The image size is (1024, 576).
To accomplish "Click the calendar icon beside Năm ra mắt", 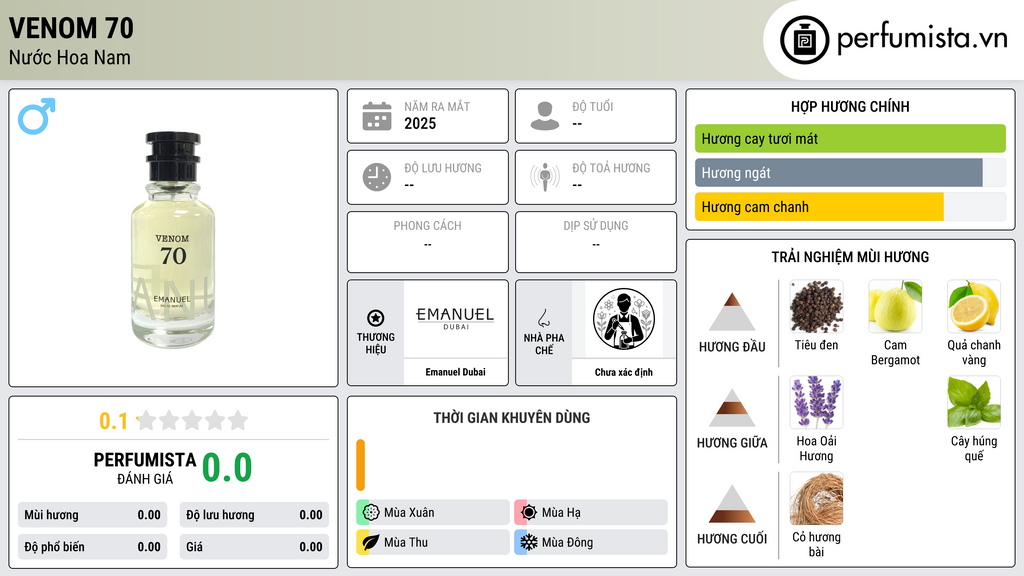I will coord(377,116).
